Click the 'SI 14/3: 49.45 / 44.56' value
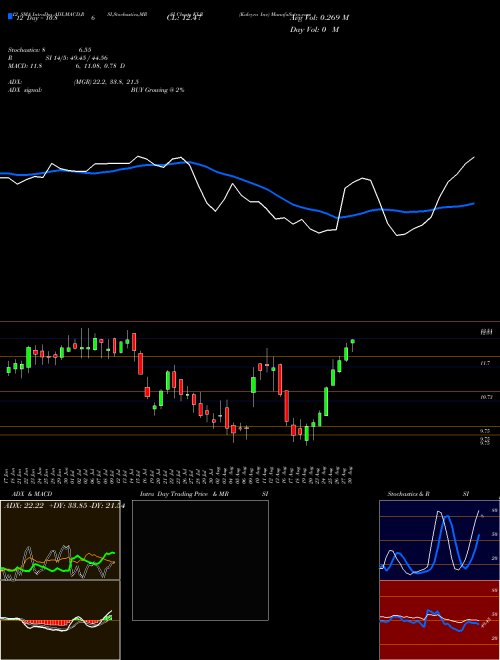500x660 pixels. tap(77, 58)
